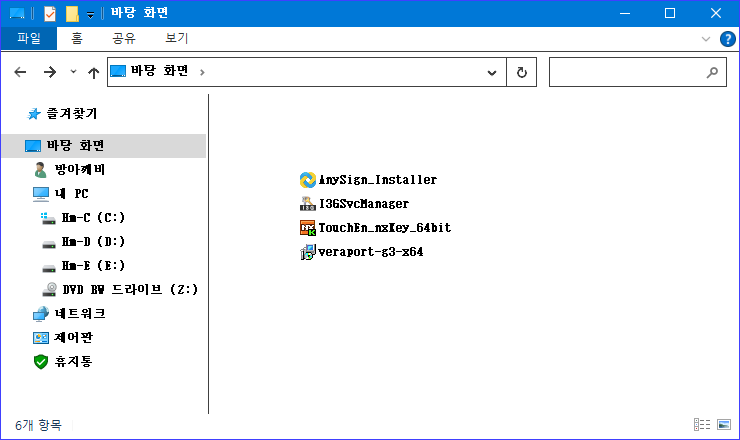
Task: Click the 제어판 icon
Action: (41, 338)
